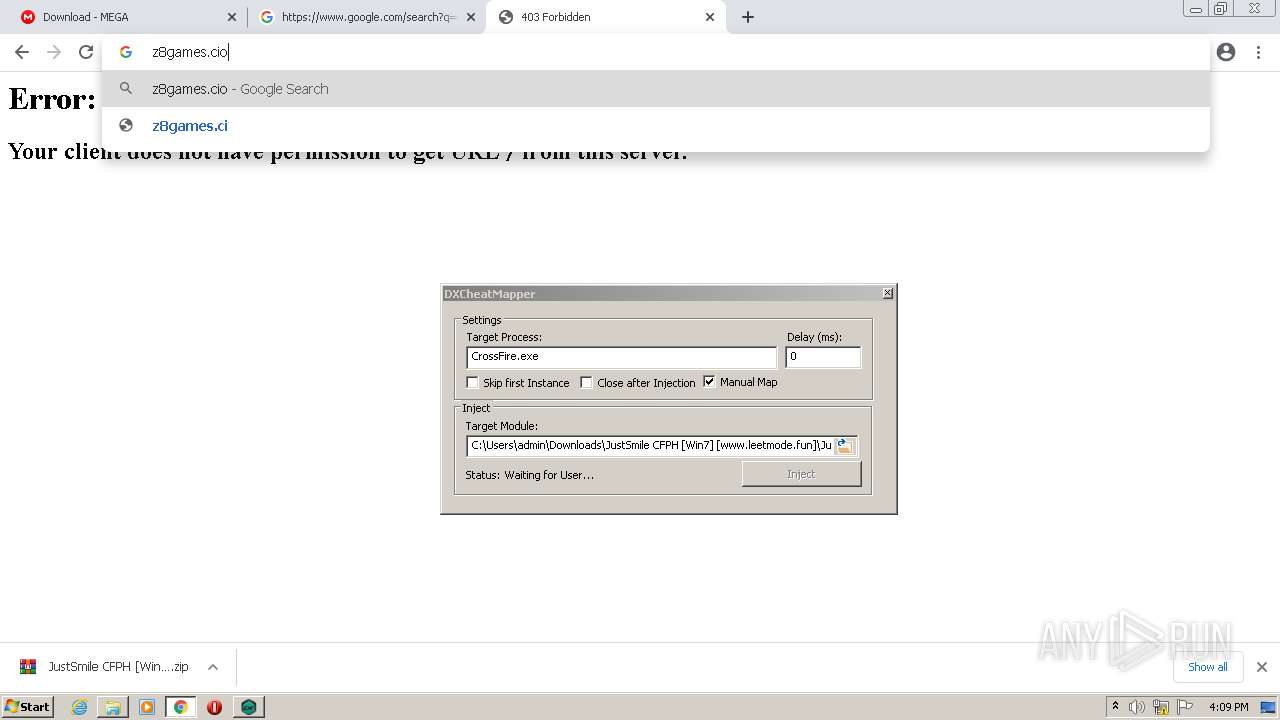The height and width of the screenshot is (720, 1280).
Task: Click the Target Process field with CrossFire.exe
Action: point(621,357)
